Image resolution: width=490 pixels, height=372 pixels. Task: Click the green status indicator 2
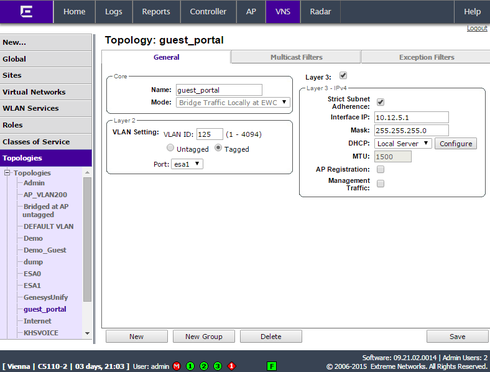coord(204,366)
